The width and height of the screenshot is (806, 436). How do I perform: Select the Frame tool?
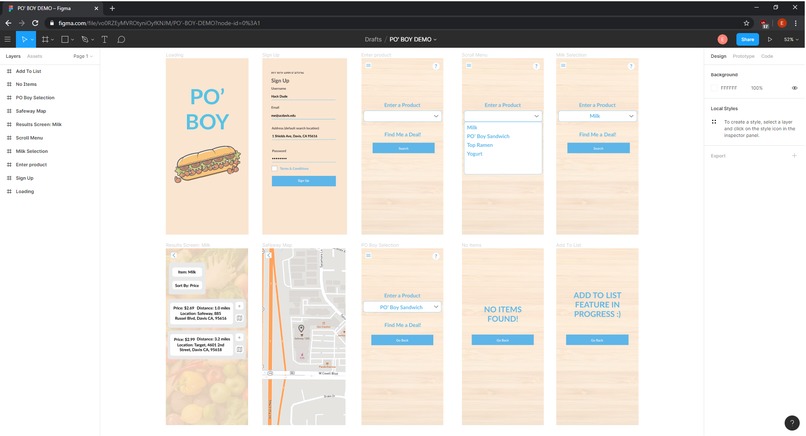coord(45,39)
